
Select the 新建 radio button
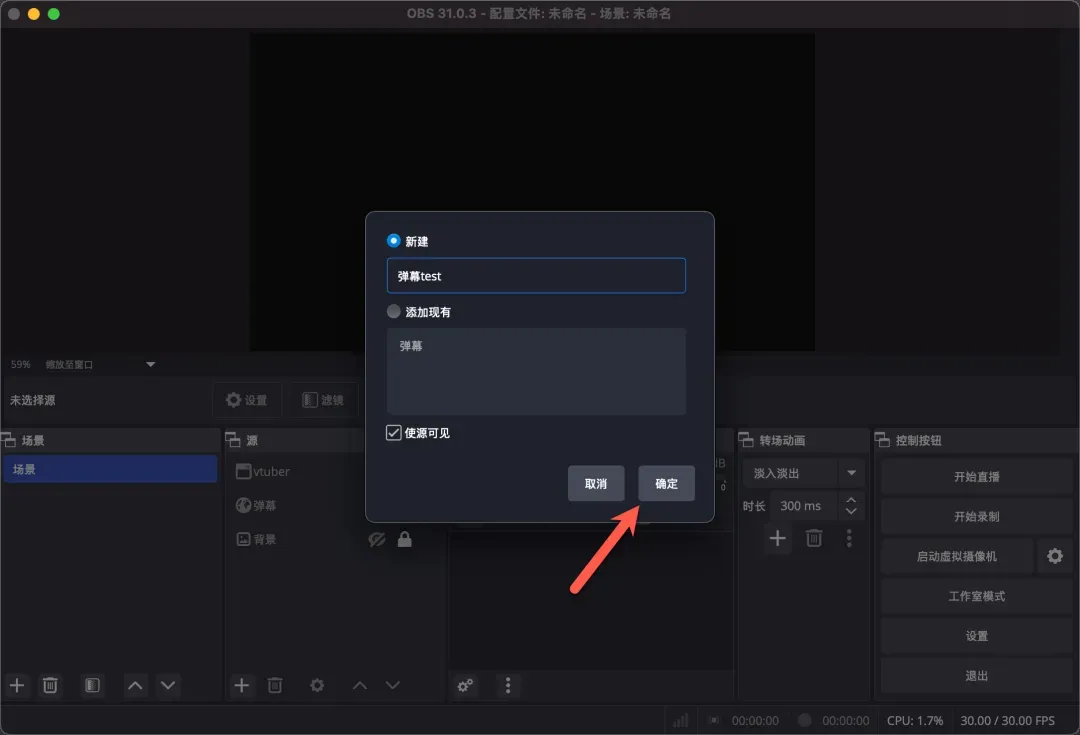pyautogui.click(x=393, y=240)
